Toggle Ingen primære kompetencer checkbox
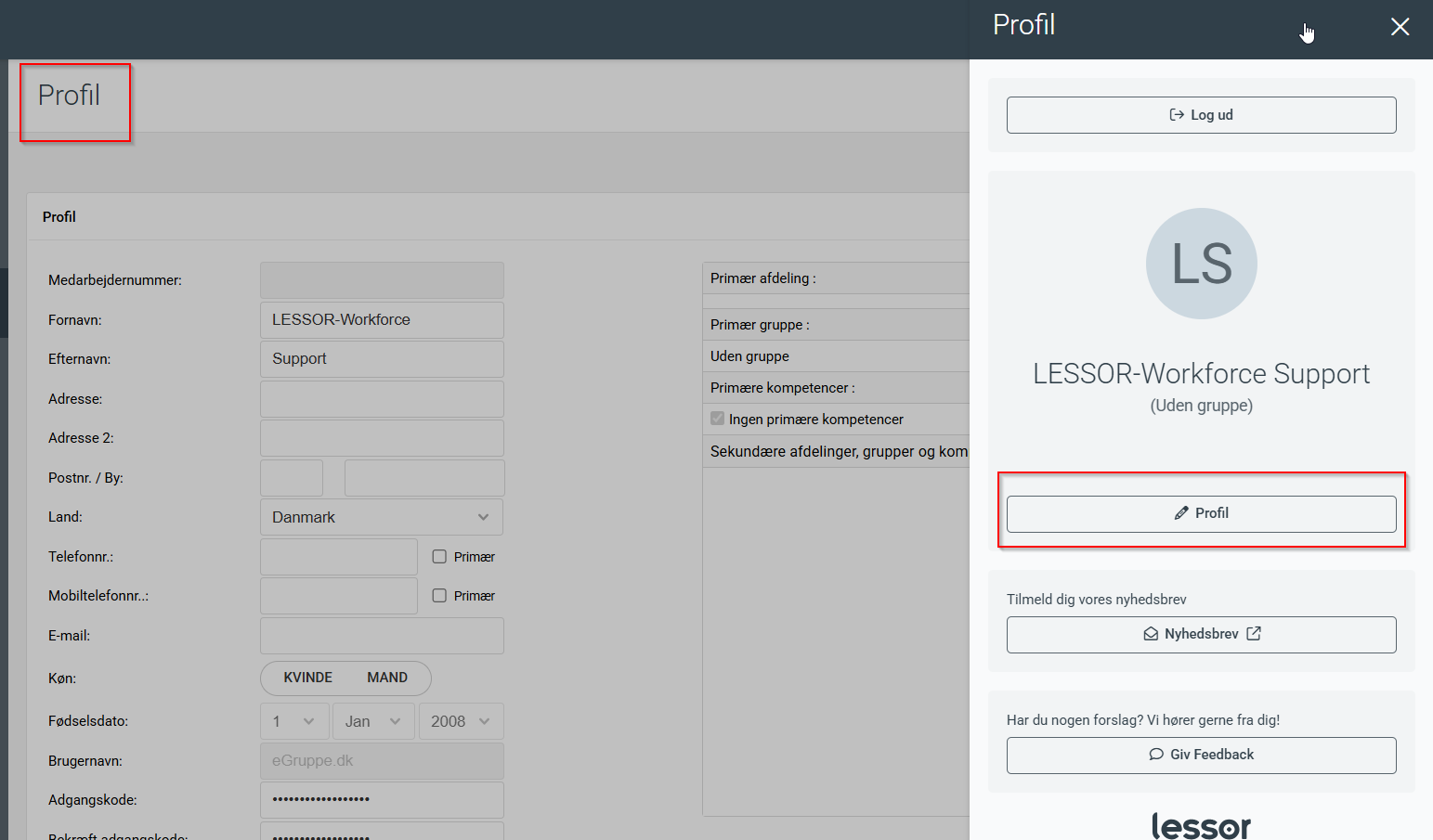Viewport: 1433px width, 840px height. click(x=718, y=419)
